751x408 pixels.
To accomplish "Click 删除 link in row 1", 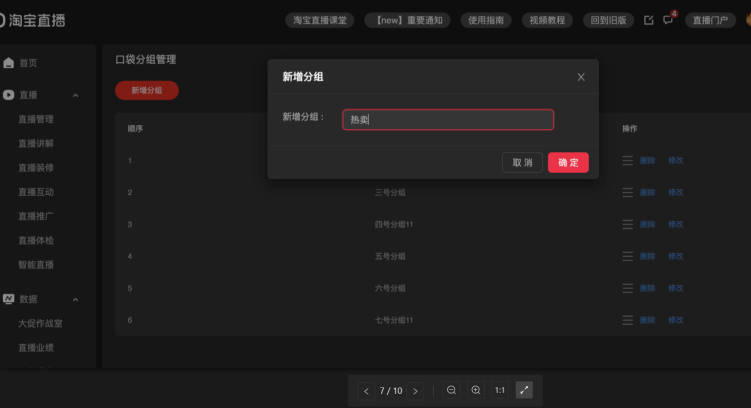I will coord(648,160).
